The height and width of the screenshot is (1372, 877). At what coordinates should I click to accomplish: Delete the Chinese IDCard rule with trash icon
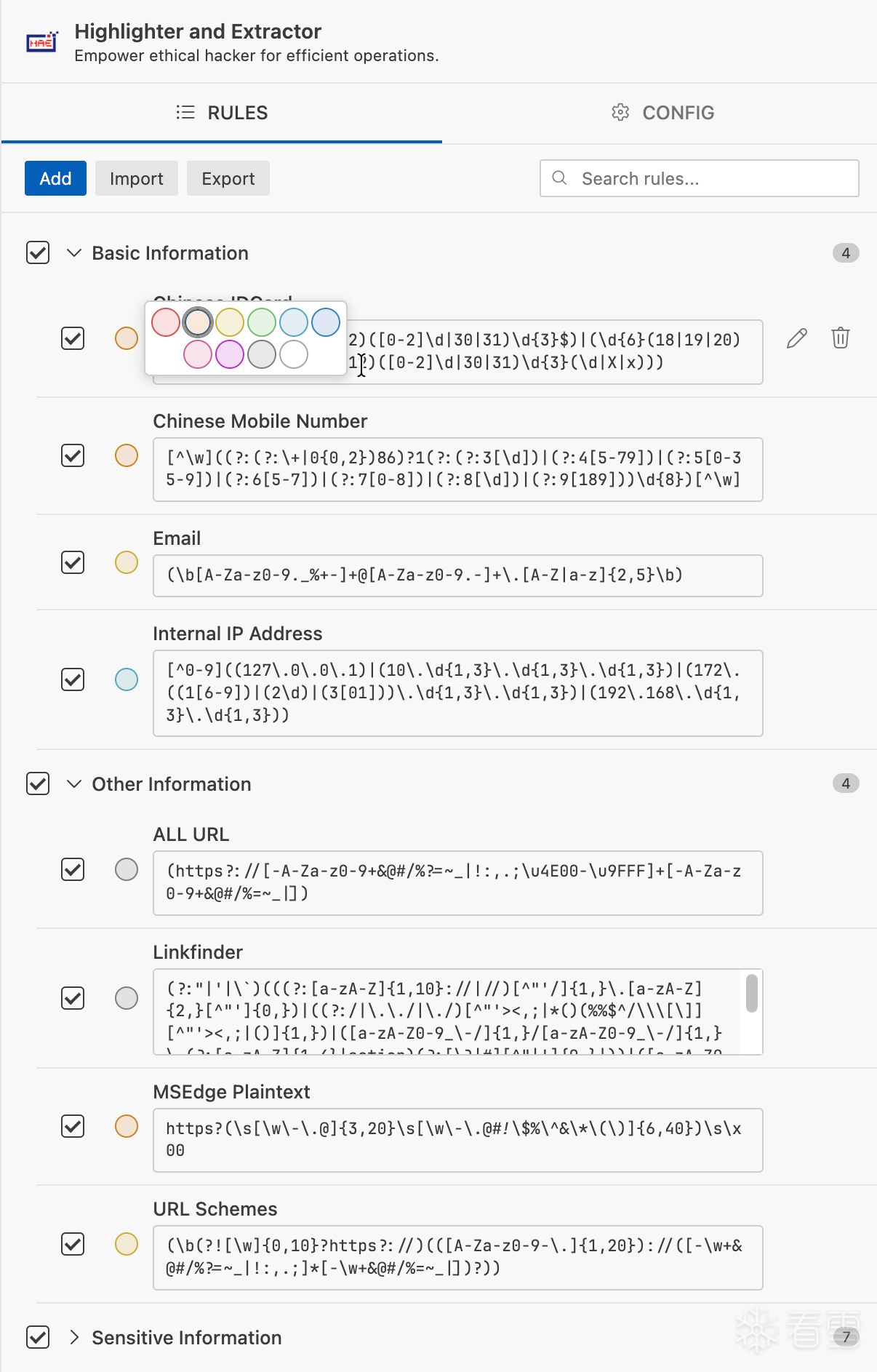coord(840,338)
